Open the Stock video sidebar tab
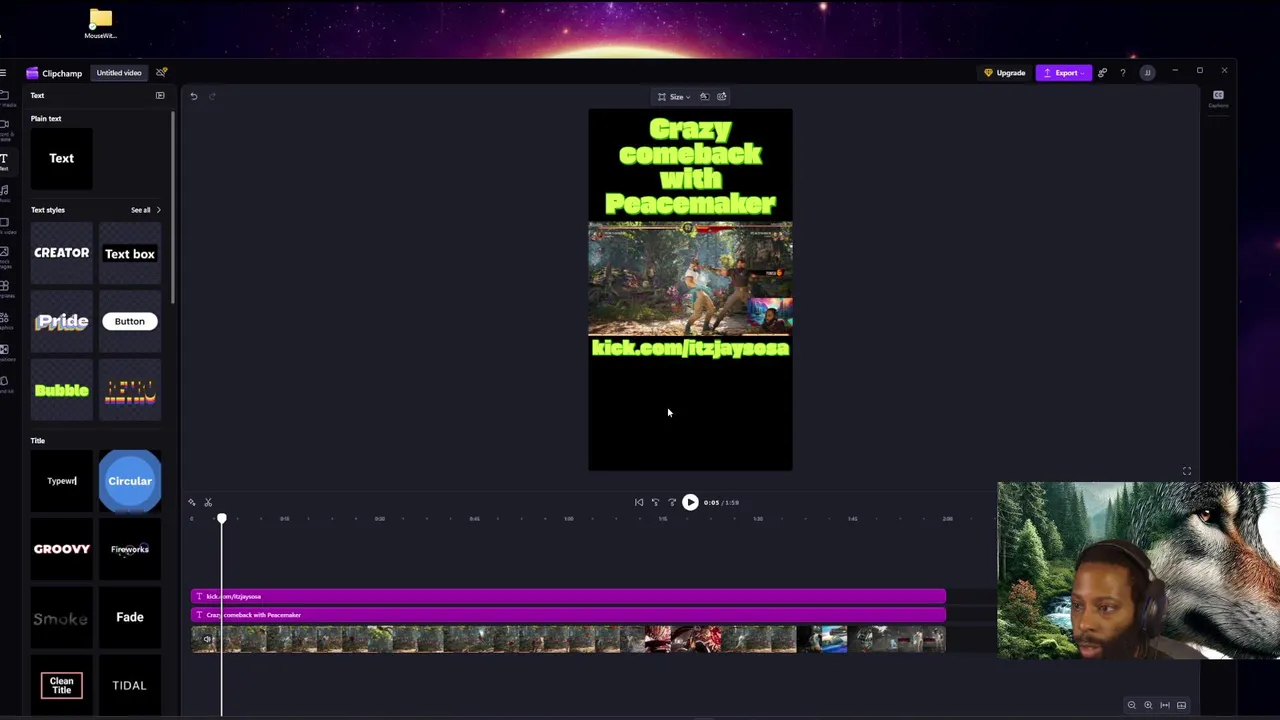1280x720 pixels. coord(5,225)
